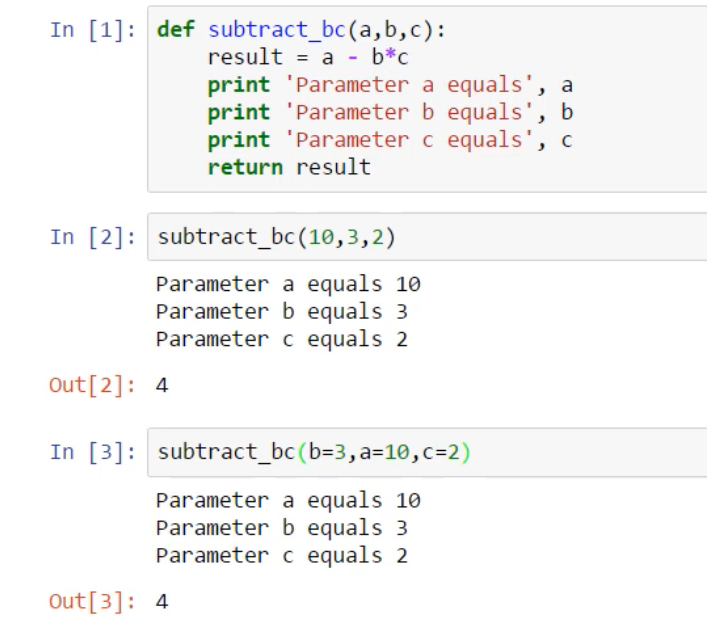Click 'Parameter c equals 2' in third cell output
The image size is (707, 632).
coord(282,555)
